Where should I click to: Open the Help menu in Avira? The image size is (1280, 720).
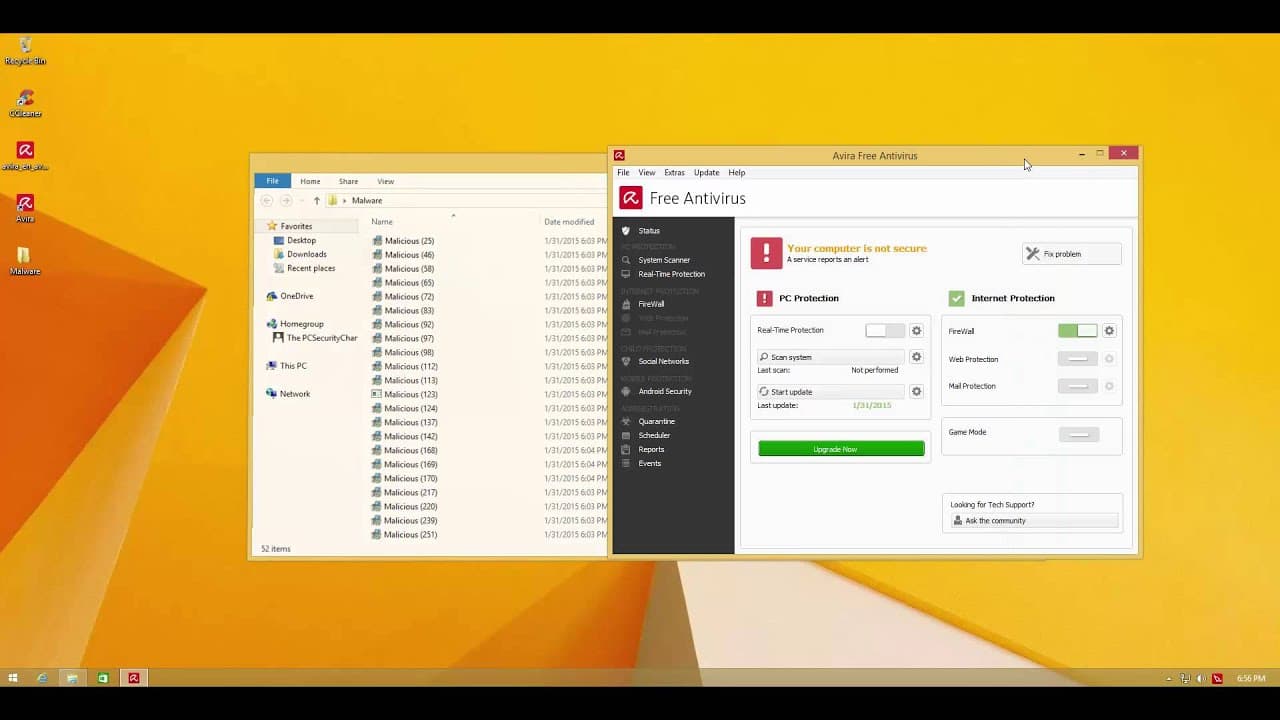pos(736,173)
